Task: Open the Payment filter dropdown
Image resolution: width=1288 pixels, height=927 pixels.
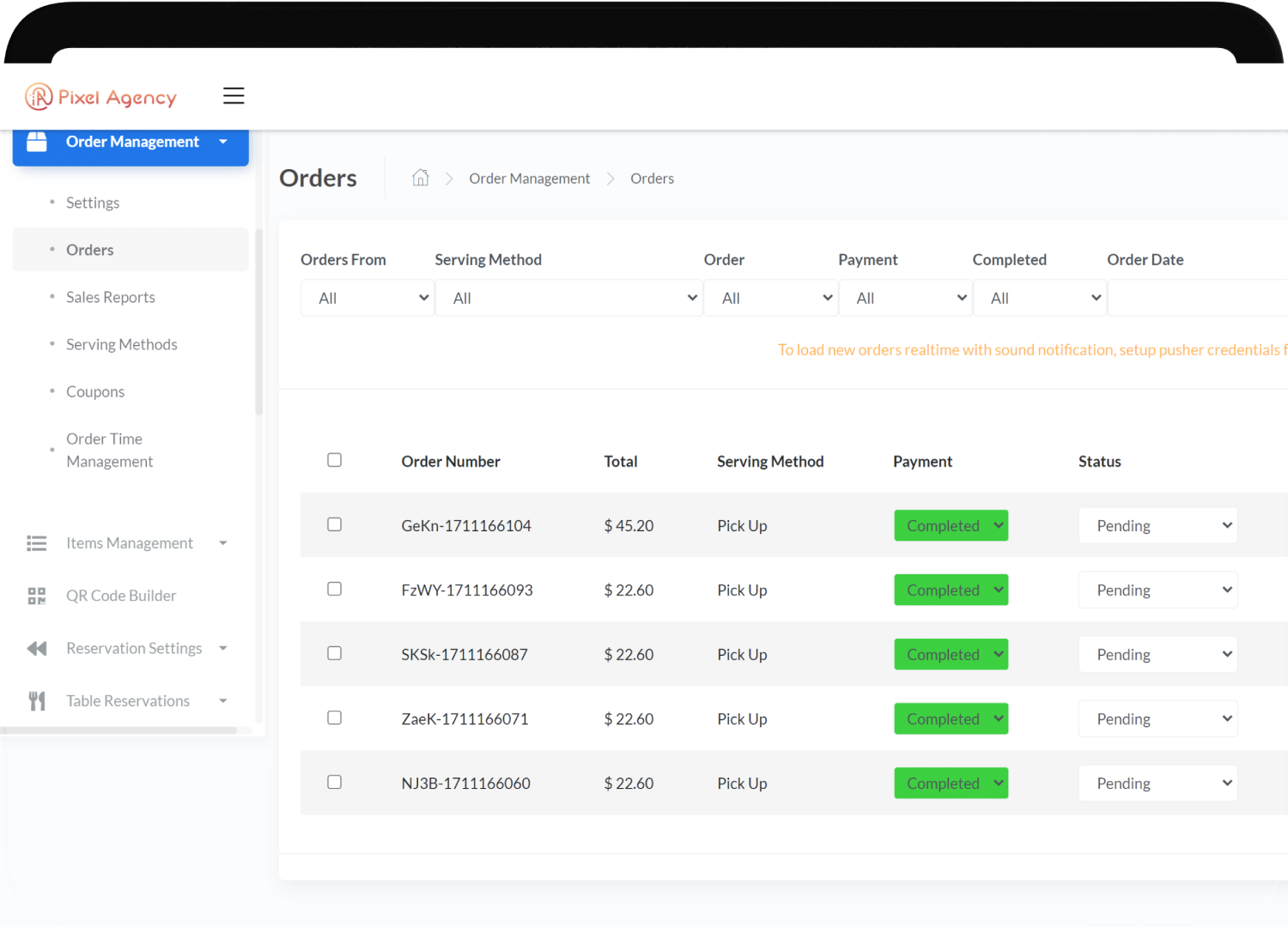Action: click(905, 298)
